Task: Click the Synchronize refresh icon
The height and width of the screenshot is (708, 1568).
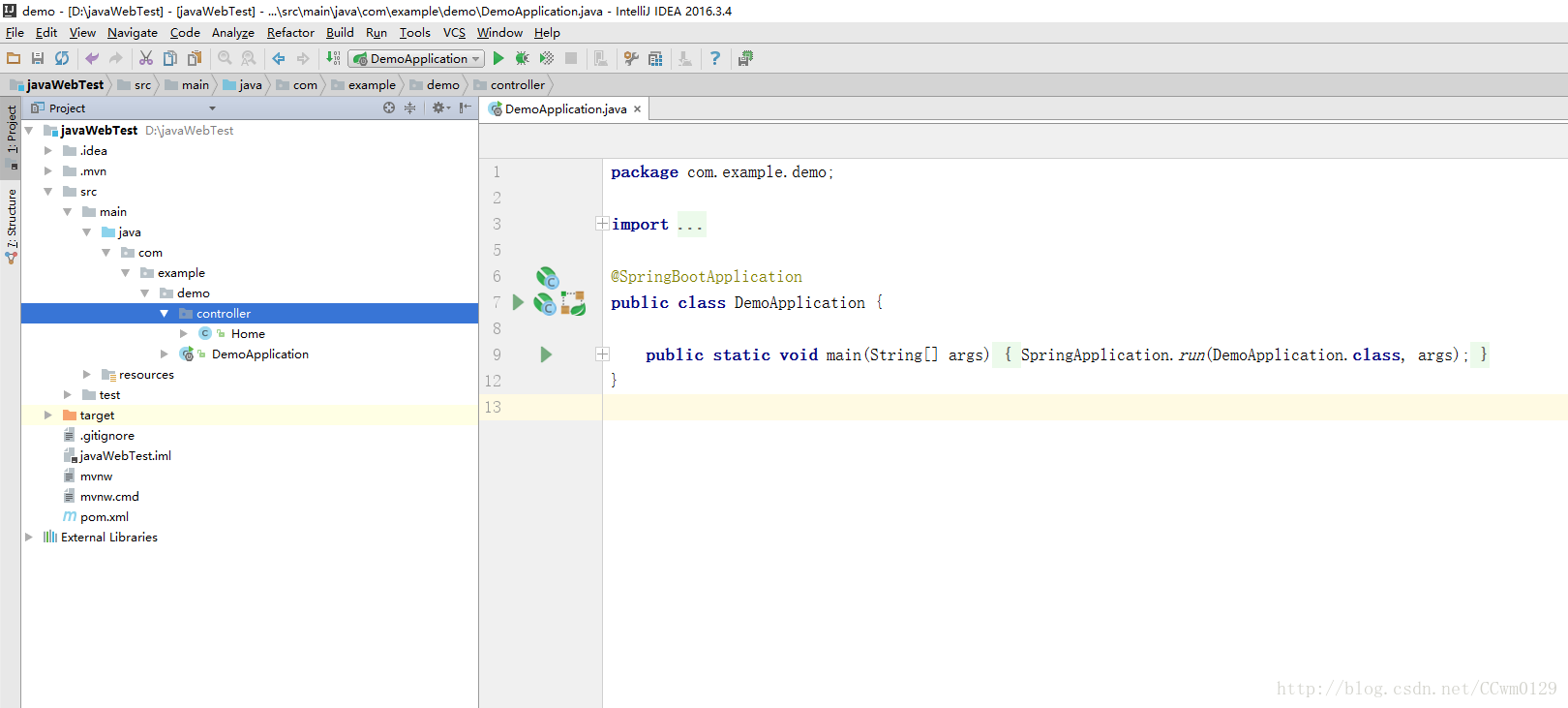Action: point(62,58)
